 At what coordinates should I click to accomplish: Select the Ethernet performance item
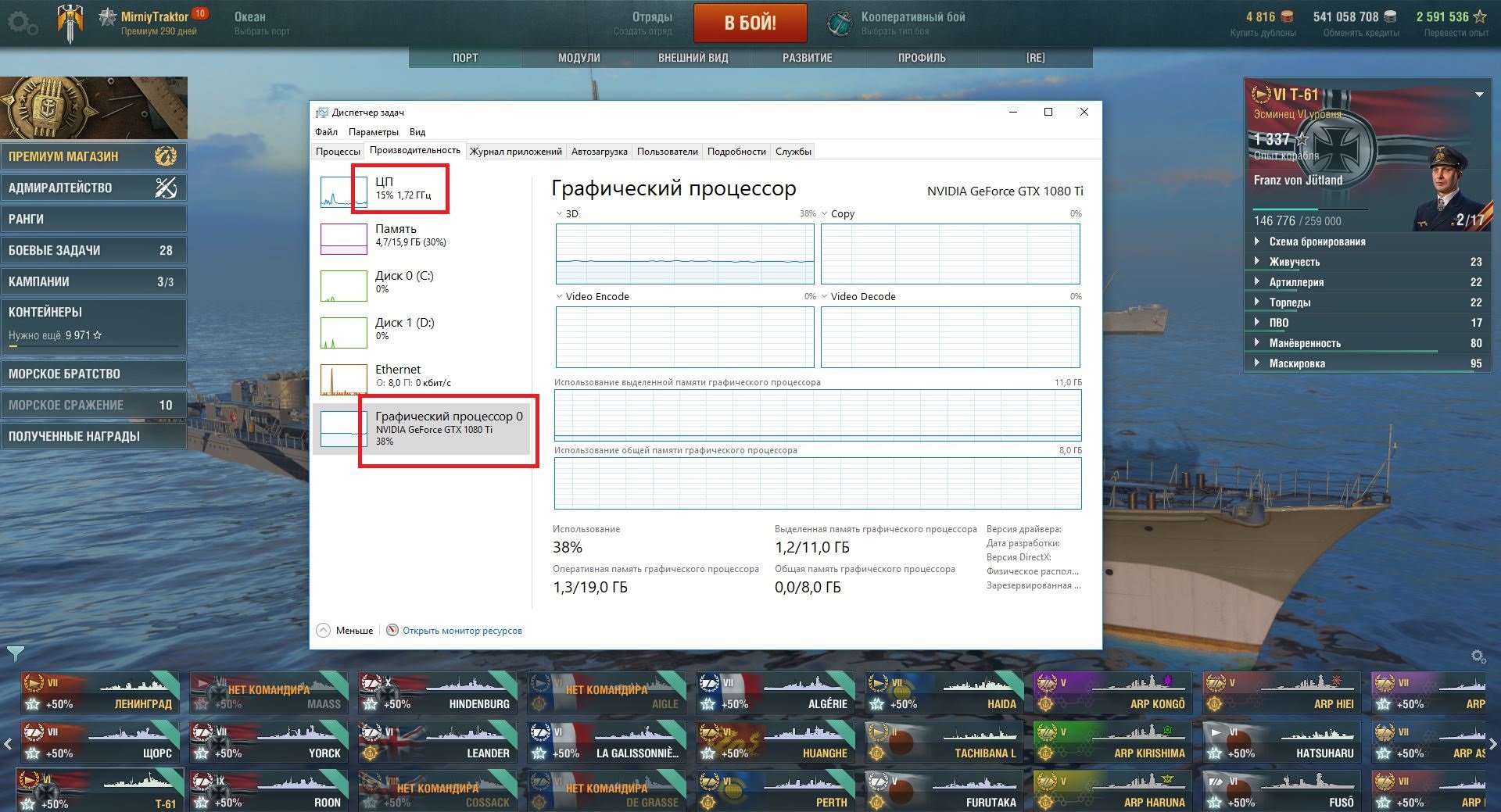(x=422, y=379)
